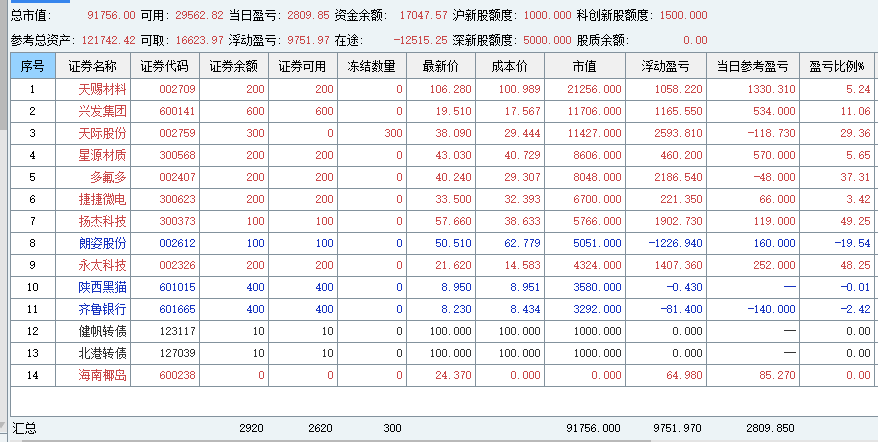The width and height of the screenshot is (878, 442).
Task: Sort by 当日参考盈亏 column header
Action: [753, 66]
